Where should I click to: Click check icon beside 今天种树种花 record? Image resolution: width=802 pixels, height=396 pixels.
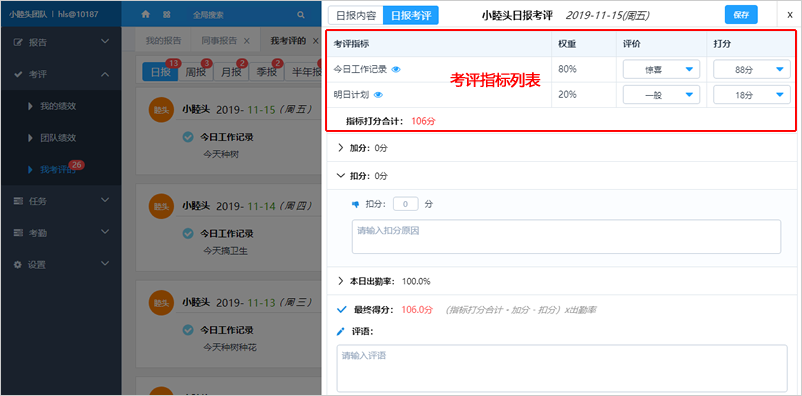[188, 329]
